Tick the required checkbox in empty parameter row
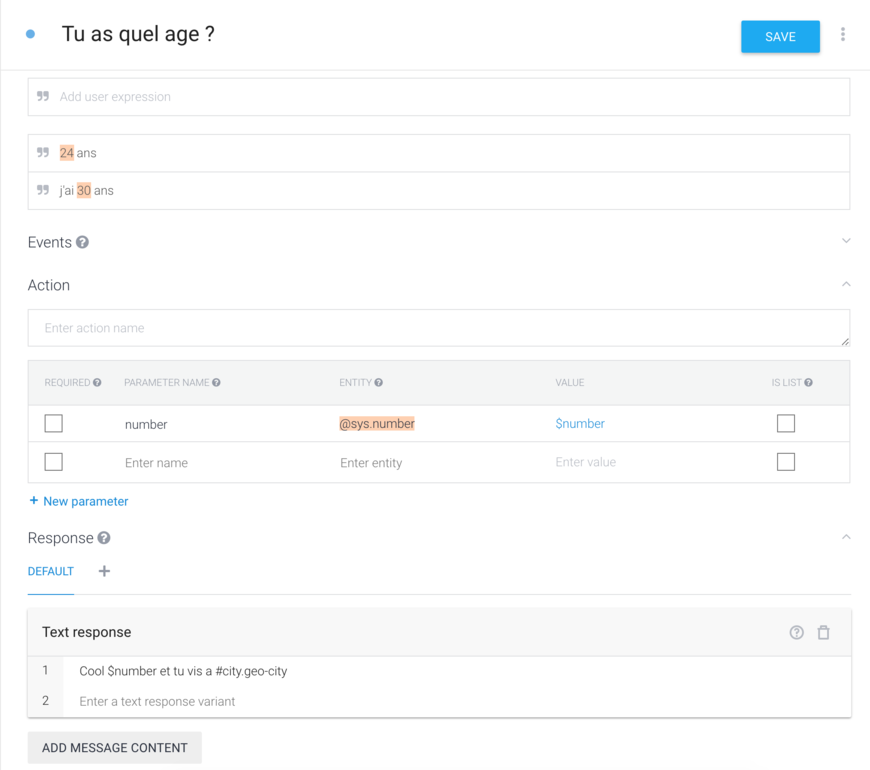Viewport: 870px width, 770px height. click(x=54, y=462)
